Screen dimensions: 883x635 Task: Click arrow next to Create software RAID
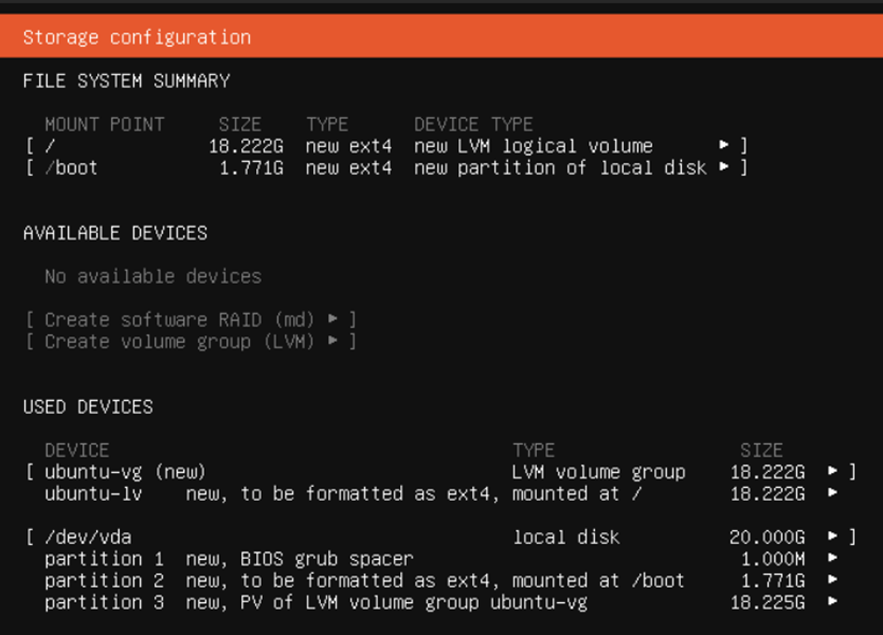(333, 319)
